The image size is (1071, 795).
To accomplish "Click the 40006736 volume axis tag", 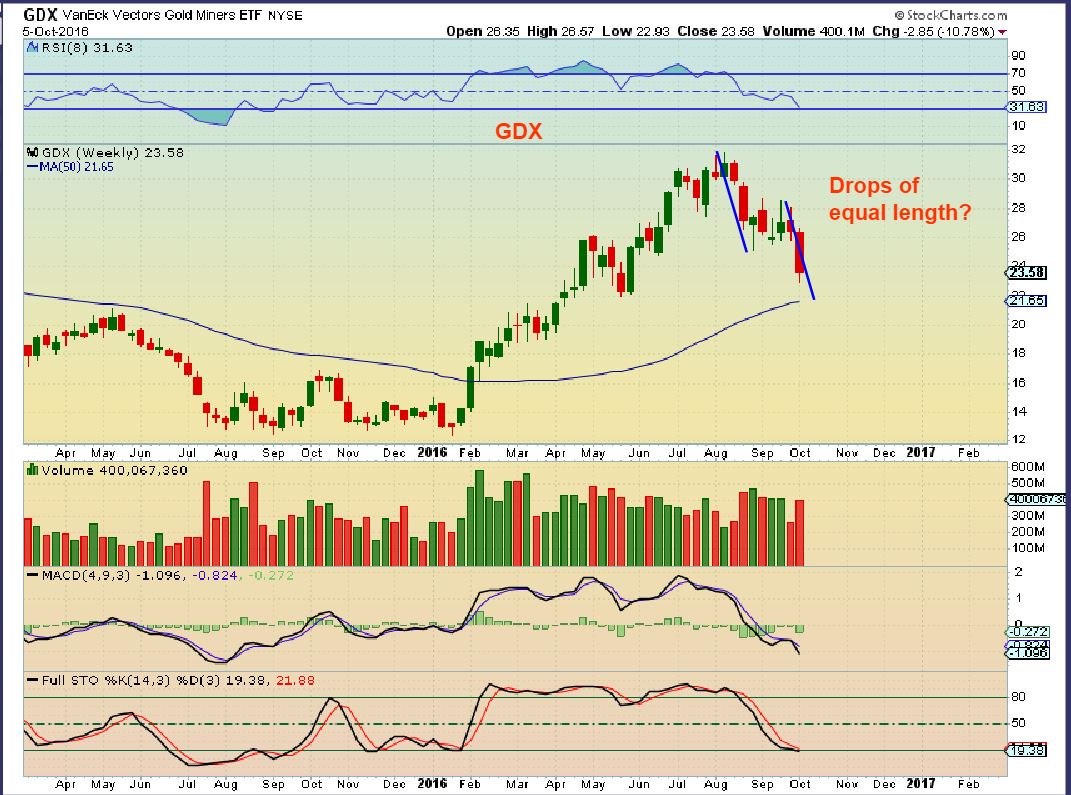I will (x=1037, y=499).
